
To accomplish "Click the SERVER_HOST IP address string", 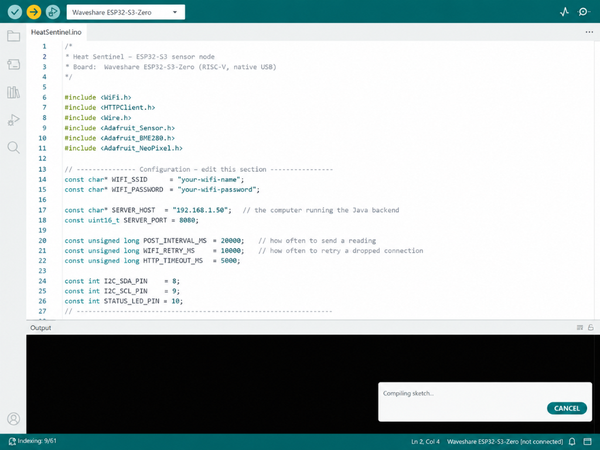I will tap(200, 210).
